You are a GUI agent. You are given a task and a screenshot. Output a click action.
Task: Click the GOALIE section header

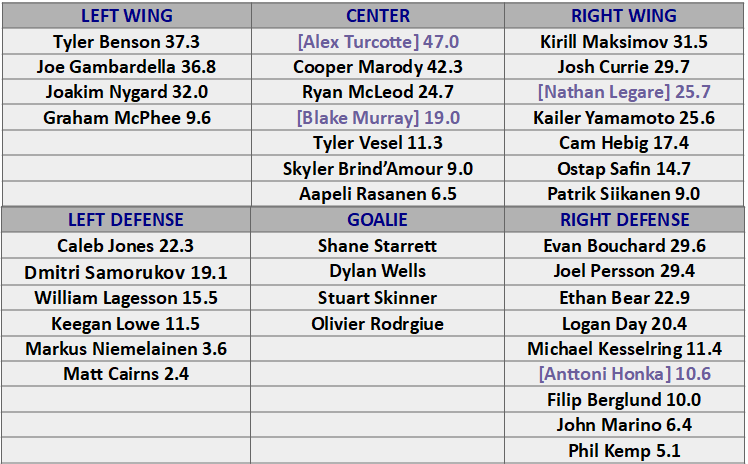click(377, 220)
